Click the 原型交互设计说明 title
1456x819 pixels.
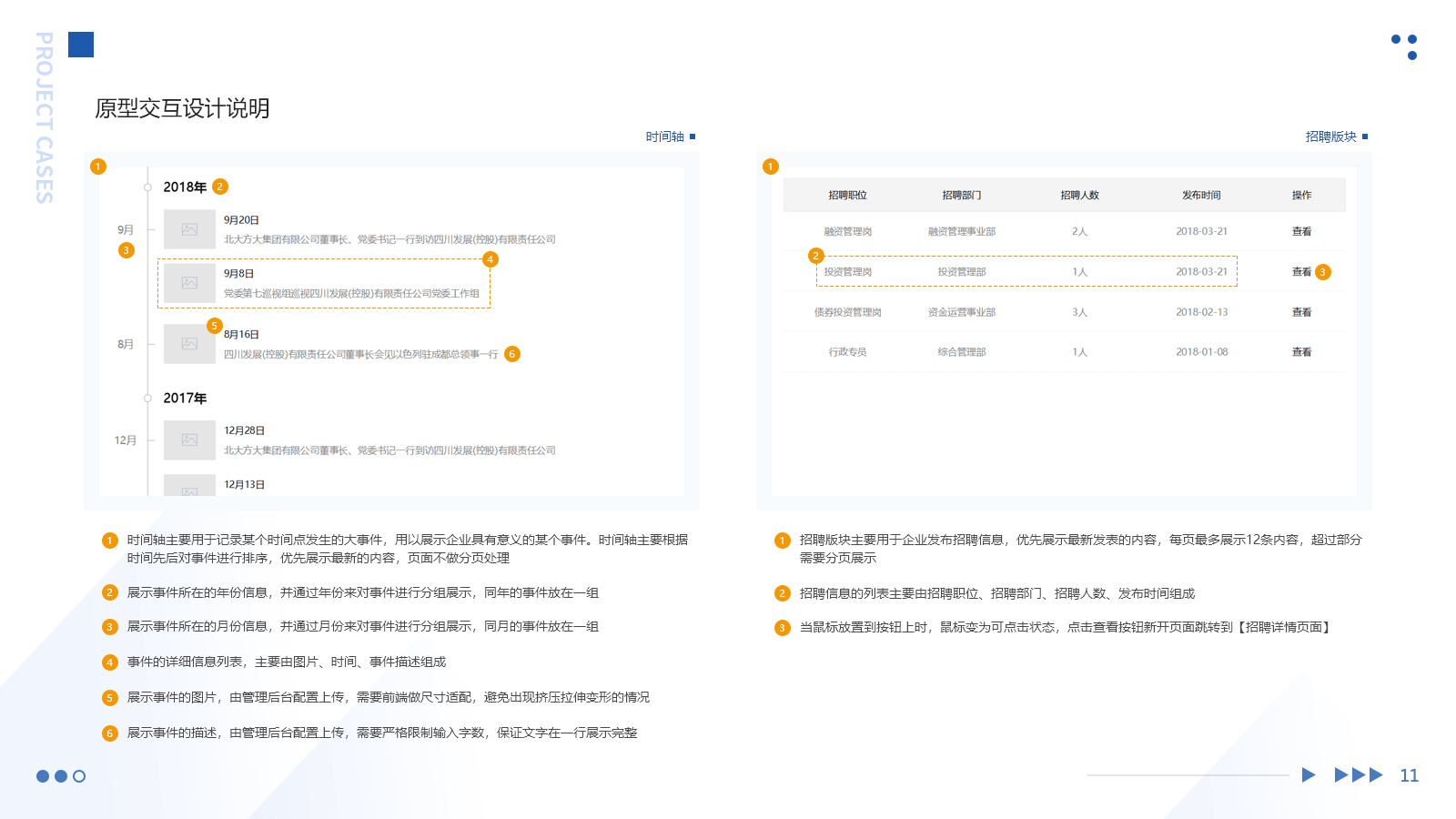[x=182, y=108]
